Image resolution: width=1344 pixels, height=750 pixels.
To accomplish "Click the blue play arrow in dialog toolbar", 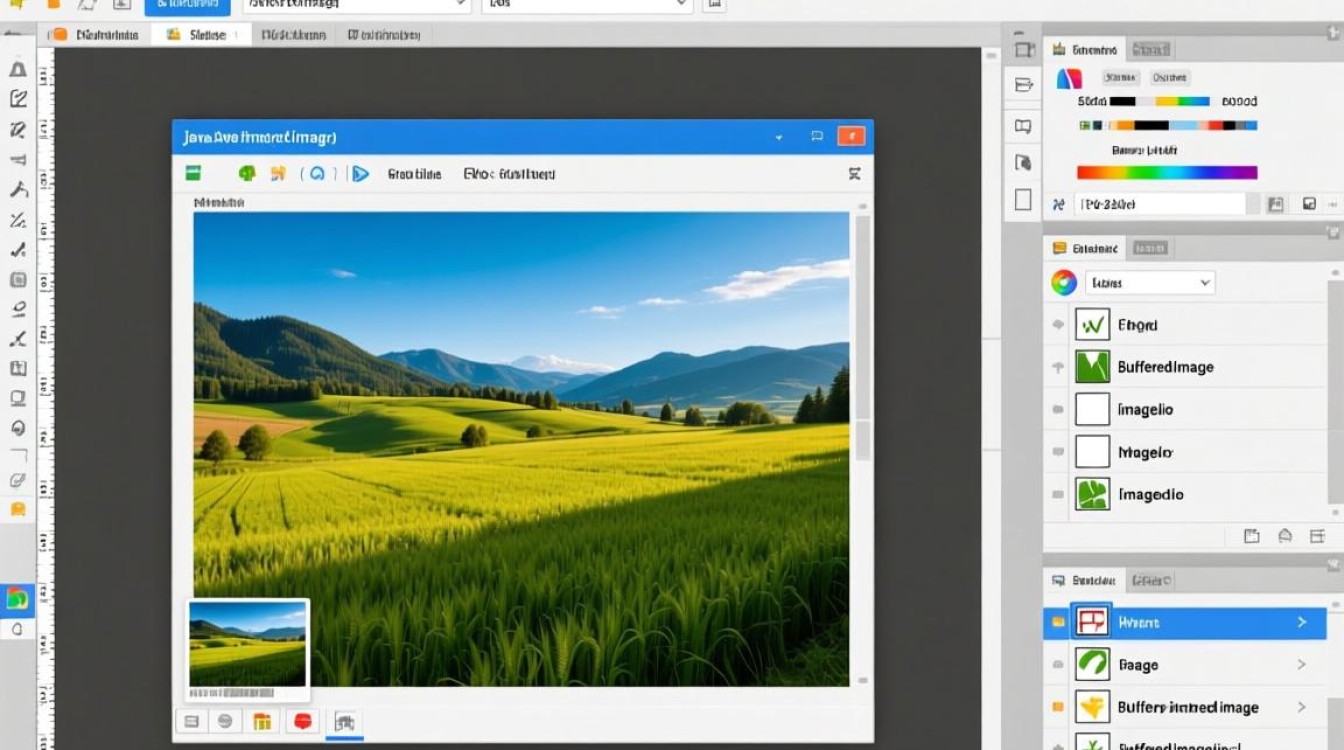I will 360,174.
